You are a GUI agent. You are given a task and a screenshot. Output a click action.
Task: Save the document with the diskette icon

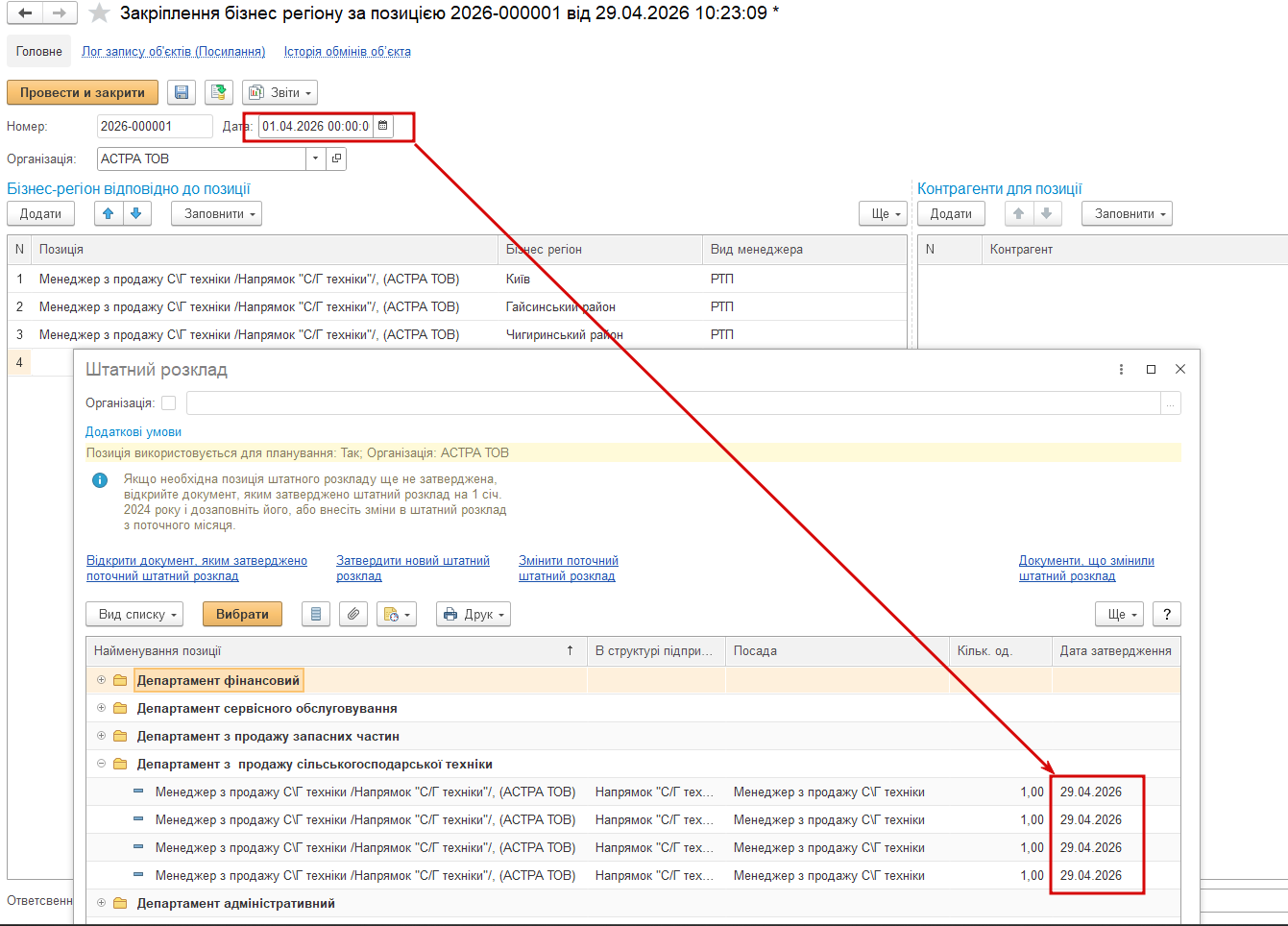tap(182, 92)
